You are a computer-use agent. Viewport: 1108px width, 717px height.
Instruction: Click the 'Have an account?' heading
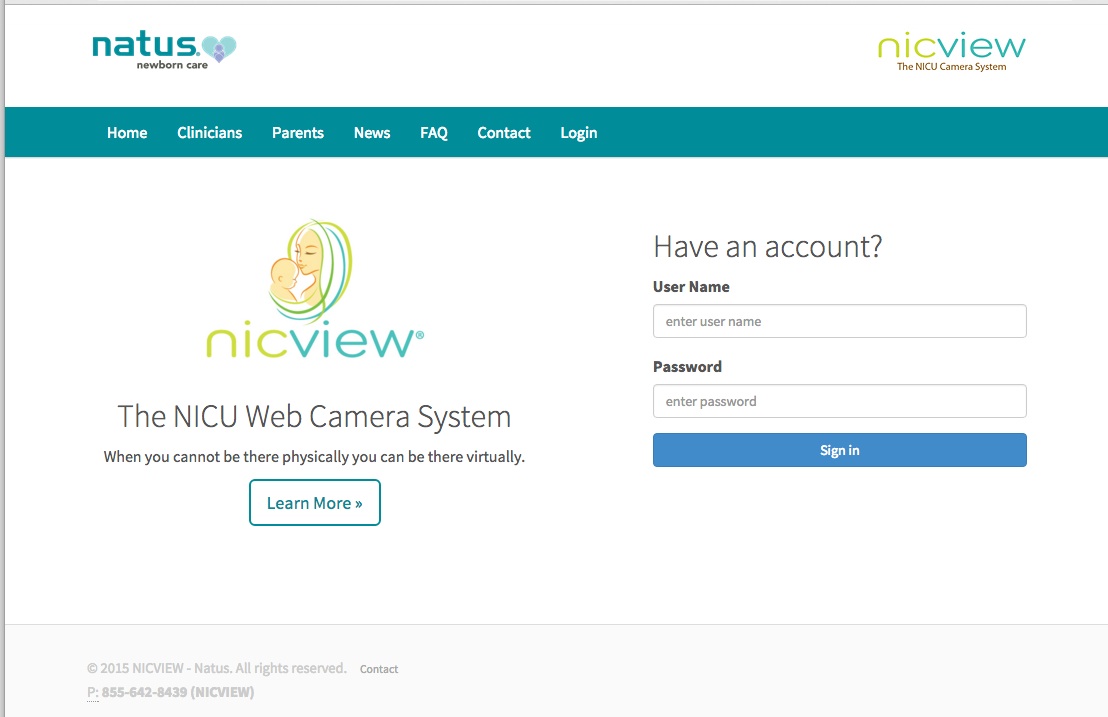(x=767, y=247)
